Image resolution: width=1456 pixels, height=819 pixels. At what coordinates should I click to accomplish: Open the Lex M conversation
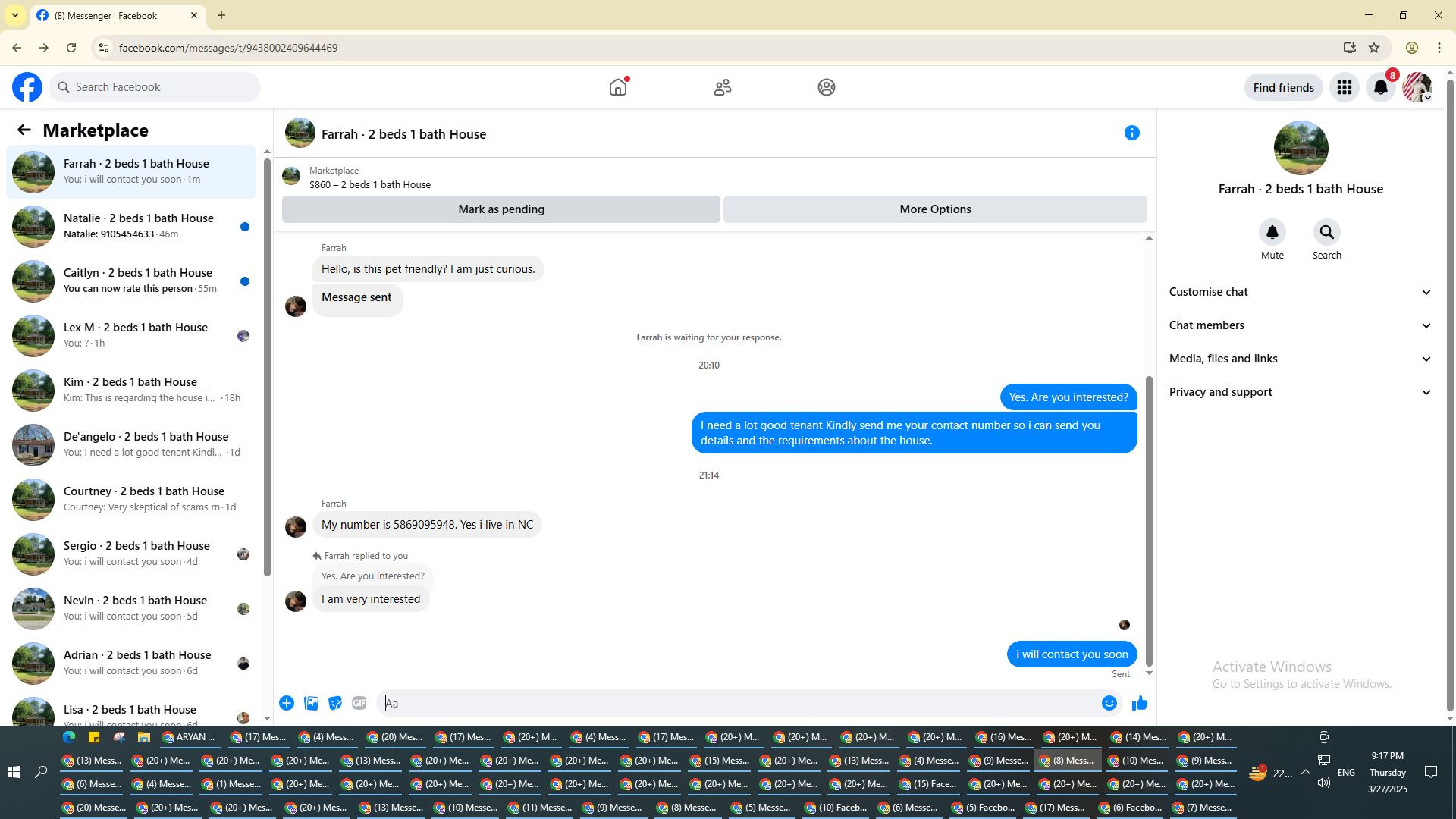point(130,335)
